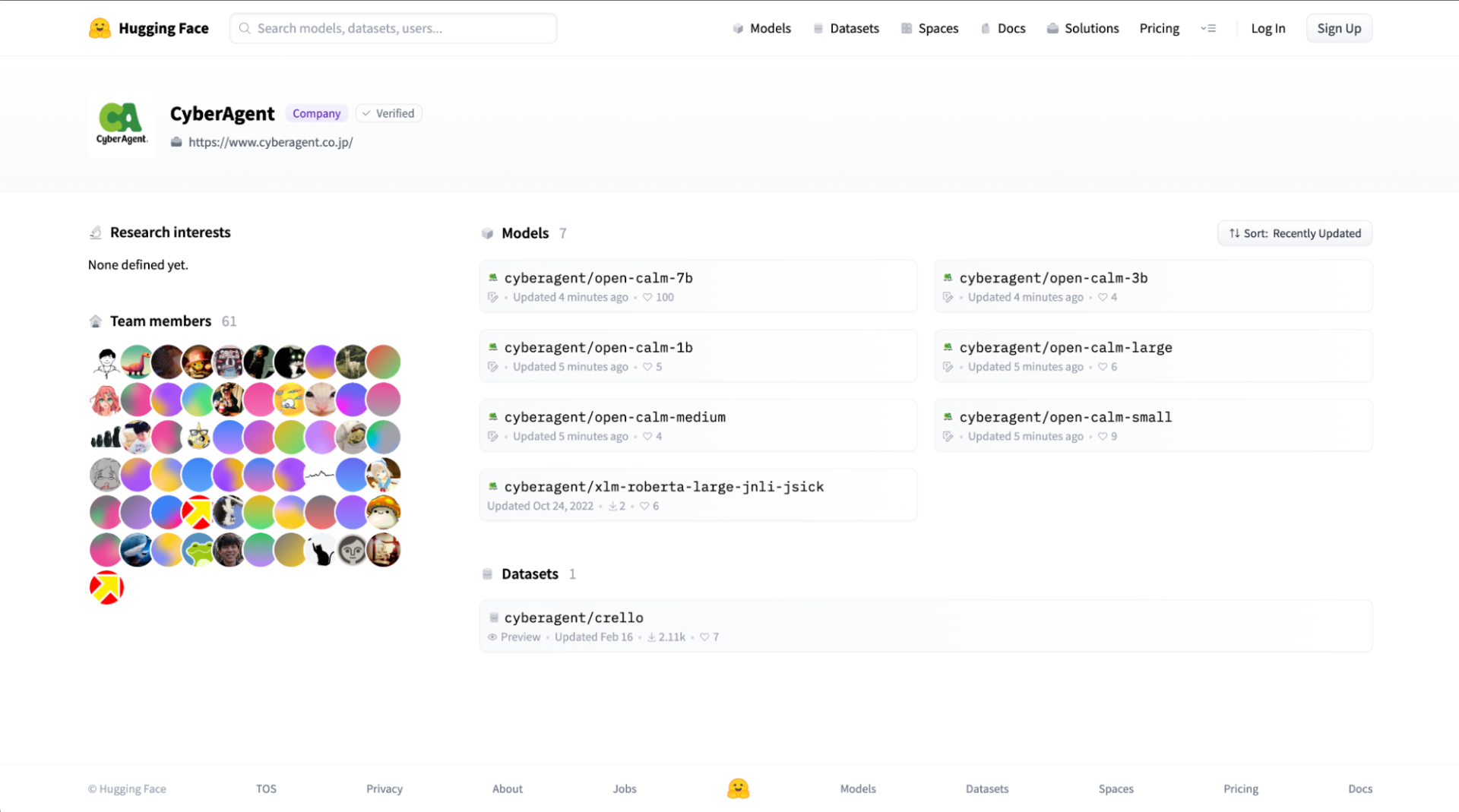Click the Datasets icon in the navbar
Image resolution: width=1459 pixels, height=812 pixels.
818,28
